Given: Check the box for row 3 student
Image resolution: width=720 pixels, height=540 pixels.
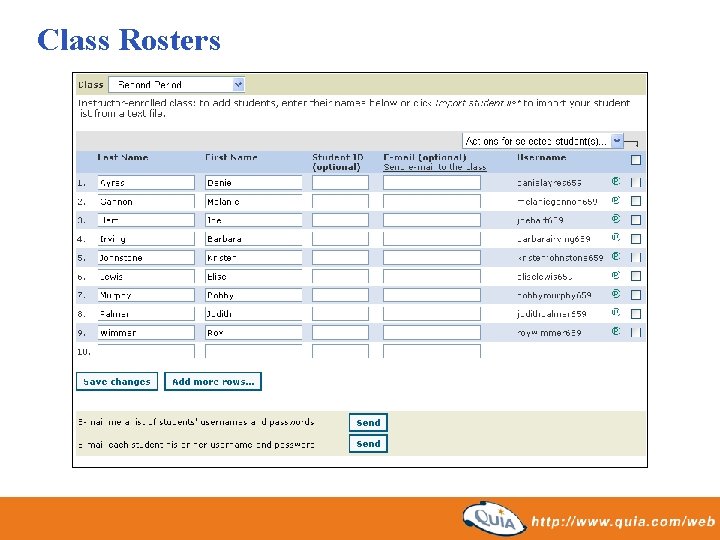Looking at the screenshot, I should tap(636, 220).
